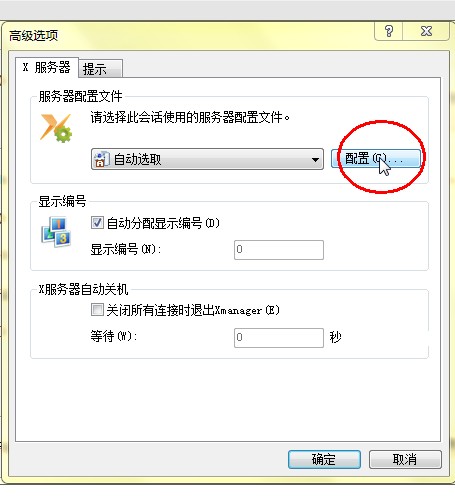Select the X 服务器 tab
The width and height of the screenshot is (455, 497).
pyautogui.click(x=47, y=67)
